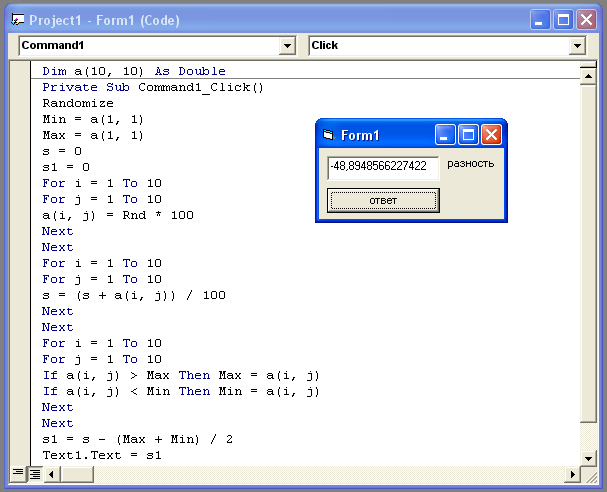The height and width of the screenshot is (492, 607).
Task: Minimize the Form1 window
Action: tap(445, 135)
